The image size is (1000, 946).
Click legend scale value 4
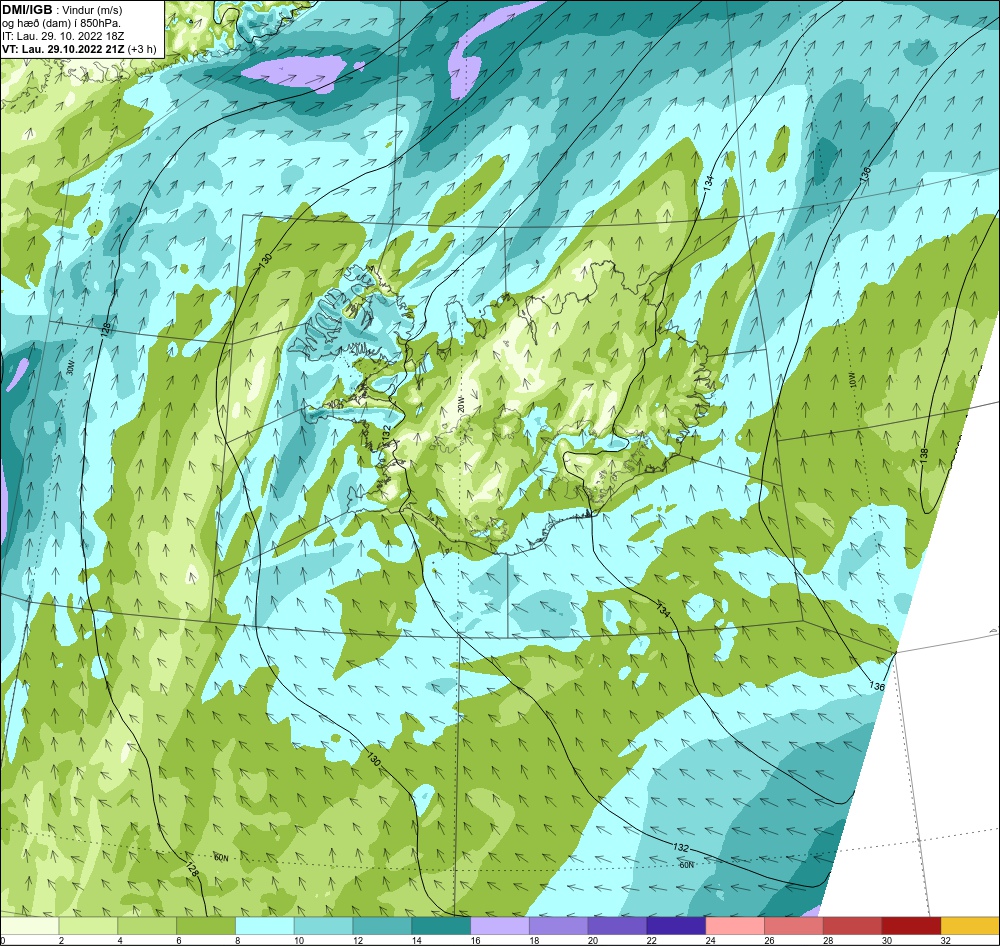point(120,940)
